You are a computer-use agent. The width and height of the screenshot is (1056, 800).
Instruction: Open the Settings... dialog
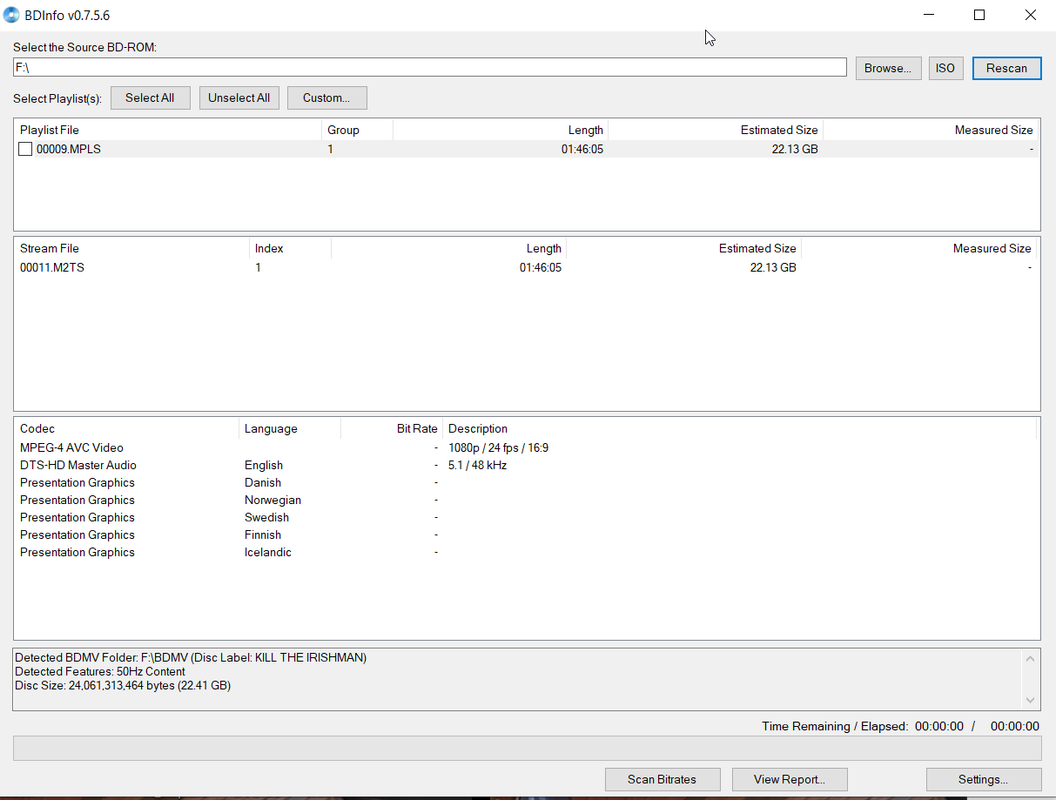(983, 779)
